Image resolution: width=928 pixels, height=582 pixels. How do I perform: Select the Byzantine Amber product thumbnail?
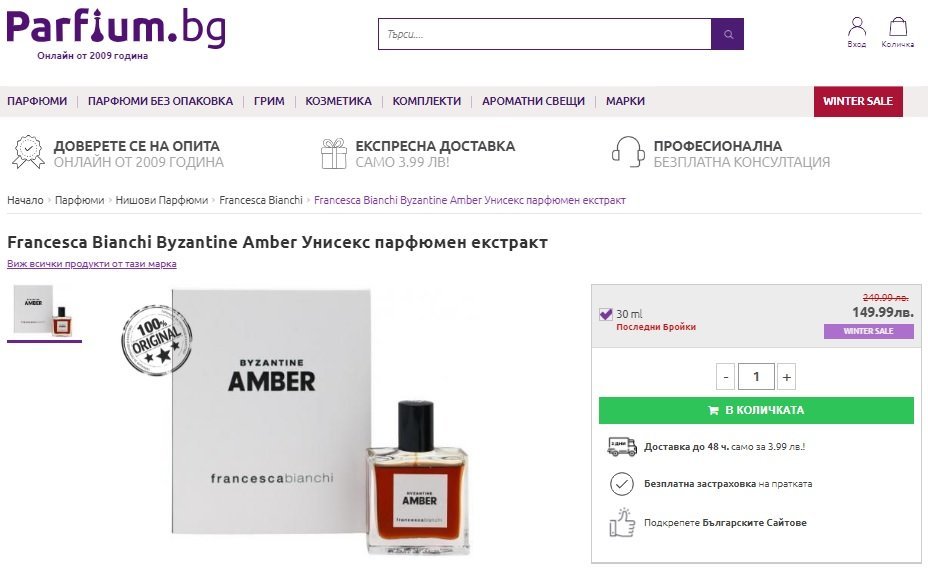click(x=44, y=311)
